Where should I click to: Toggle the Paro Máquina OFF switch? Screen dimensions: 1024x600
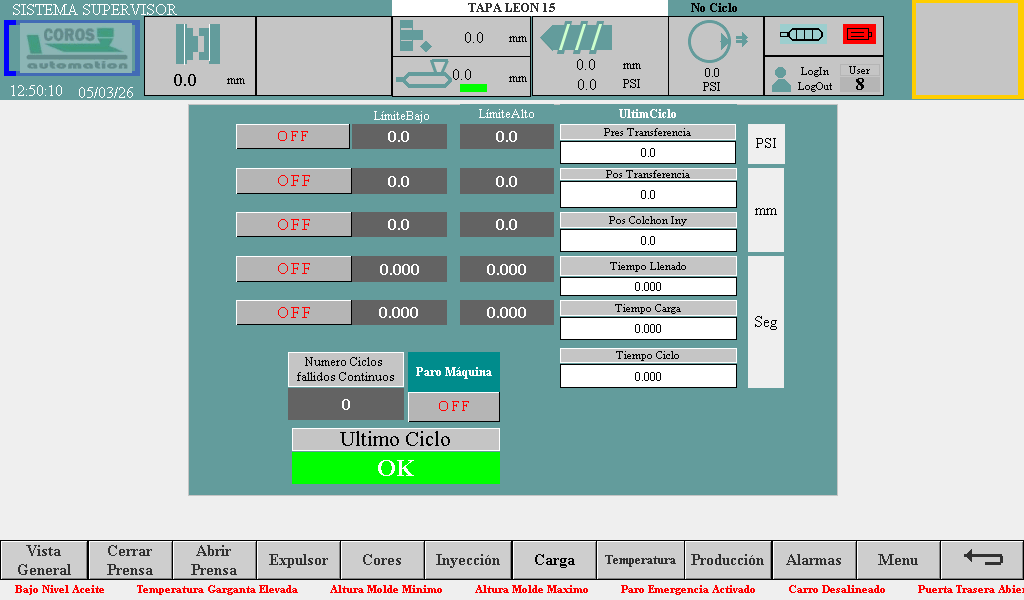tap(453, 406)
